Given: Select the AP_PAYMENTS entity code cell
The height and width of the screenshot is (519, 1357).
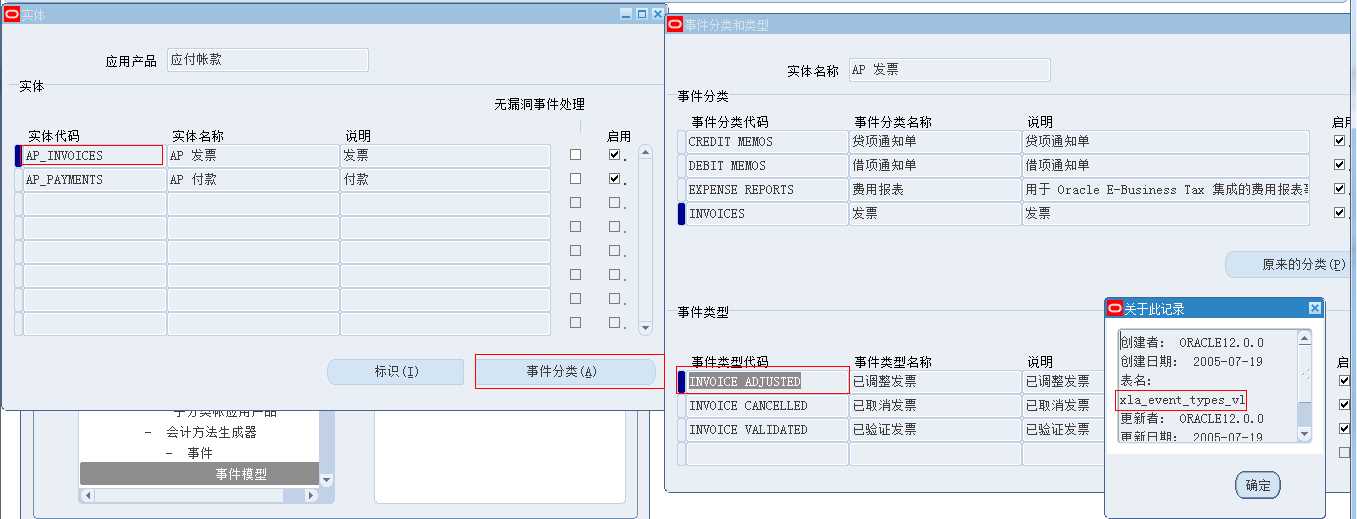Looking at the screenshot, I should coord(94,179).
